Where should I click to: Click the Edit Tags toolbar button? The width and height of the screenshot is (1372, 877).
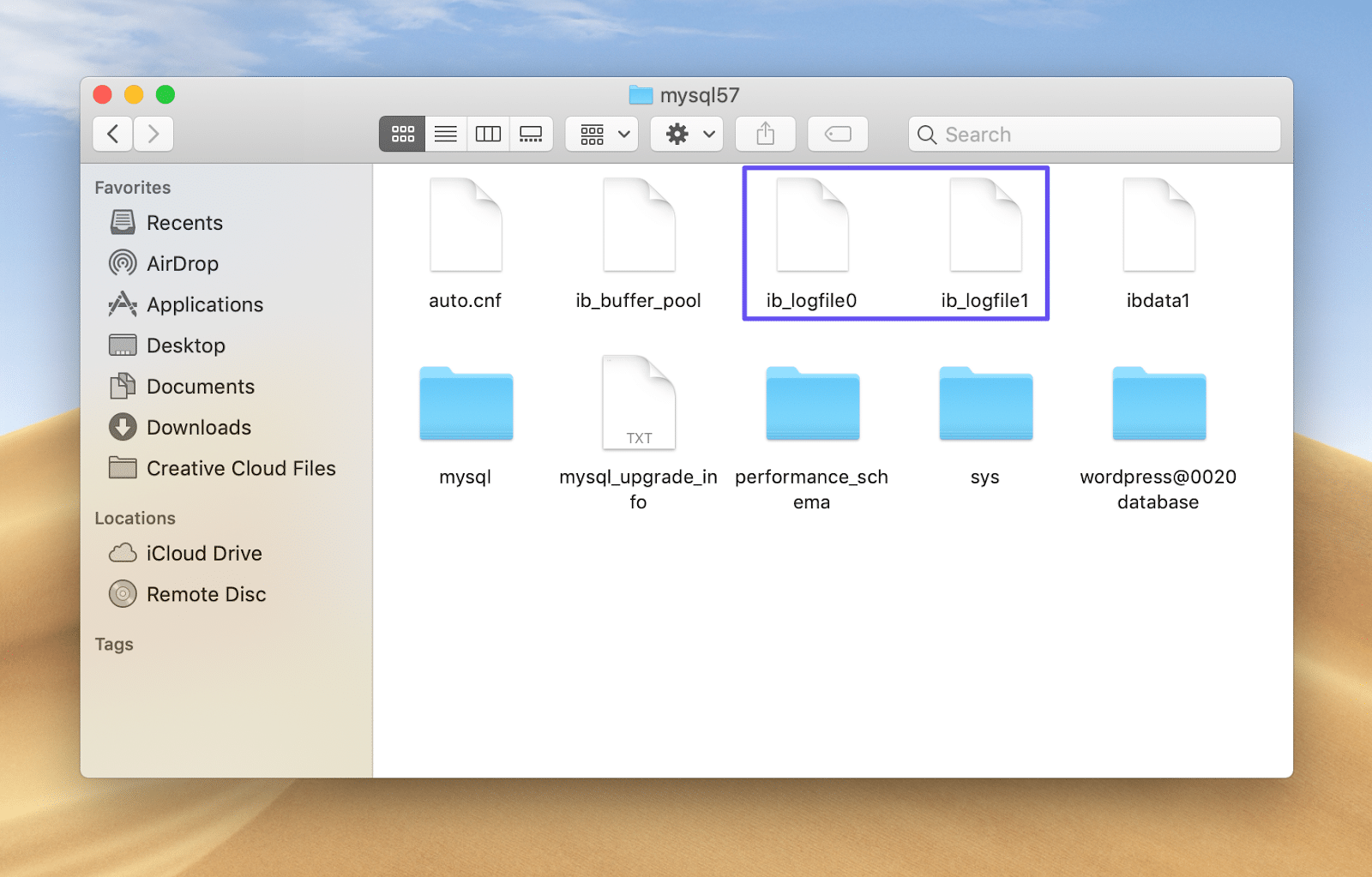point(838,134)
